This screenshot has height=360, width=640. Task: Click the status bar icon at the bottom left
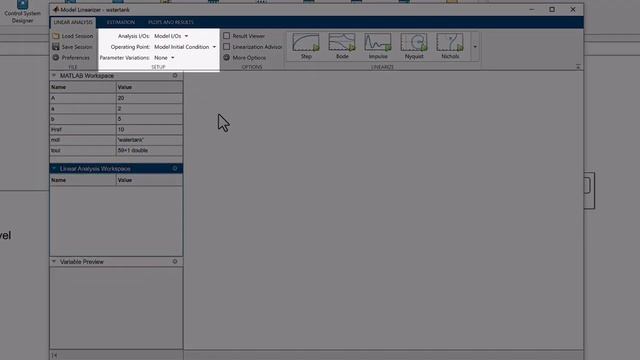[x=54, y=356]
